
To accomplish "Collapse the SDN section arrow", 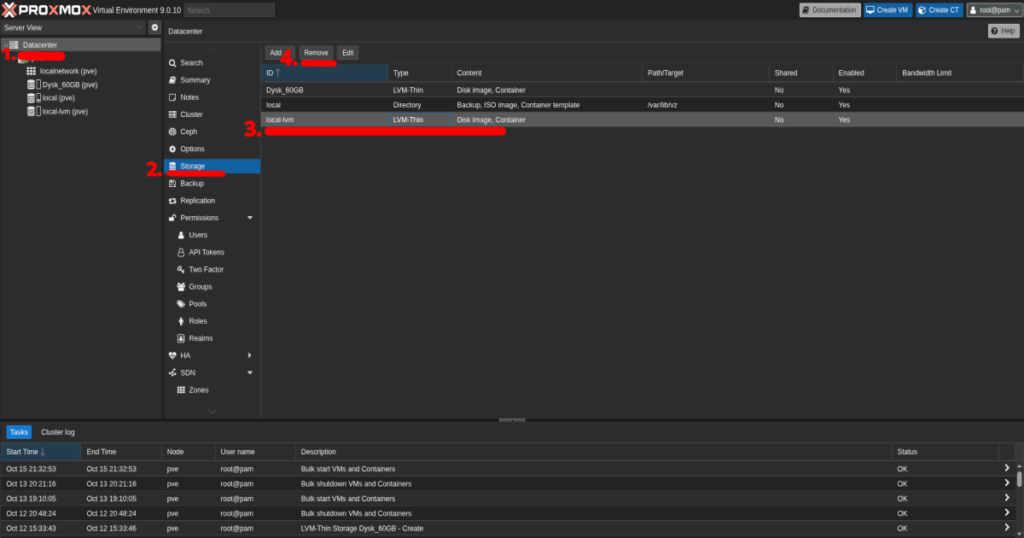I will (249, 373).
